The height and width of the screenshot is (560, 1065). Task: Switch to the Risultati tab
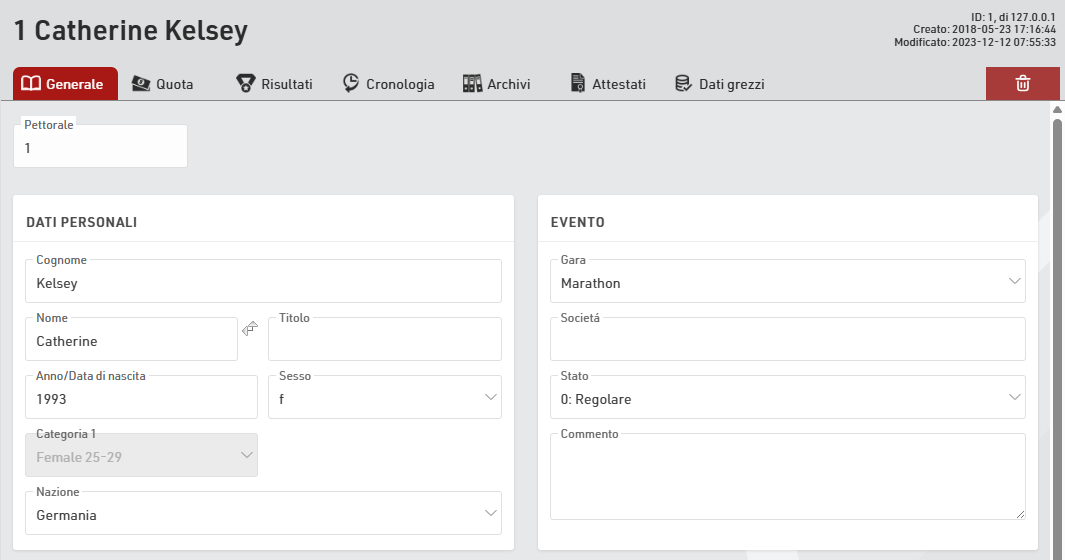286,84
